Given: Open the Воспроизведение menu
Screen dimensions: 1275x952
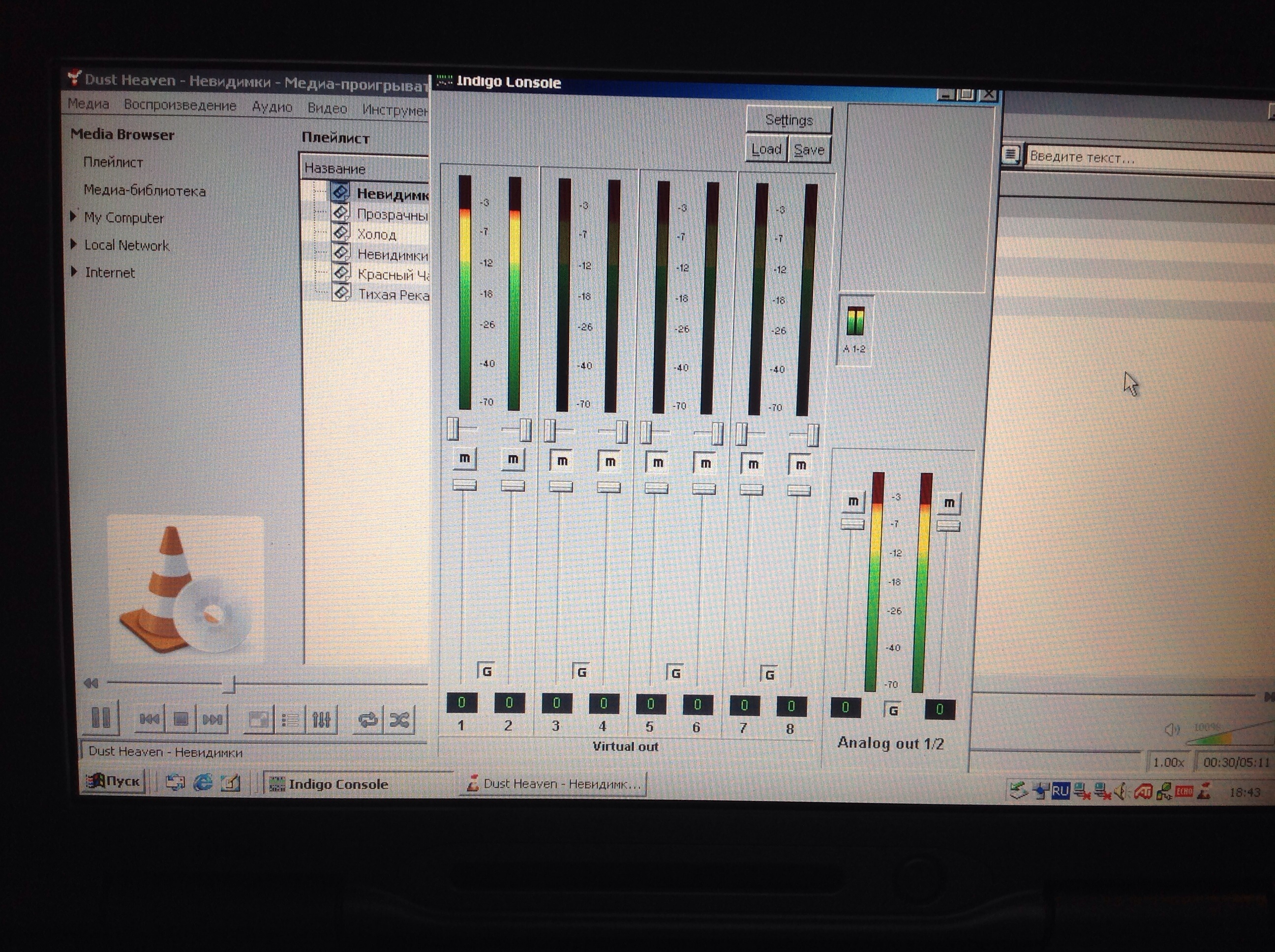Looking at the screenshot, I should click(x=180, y=105).
